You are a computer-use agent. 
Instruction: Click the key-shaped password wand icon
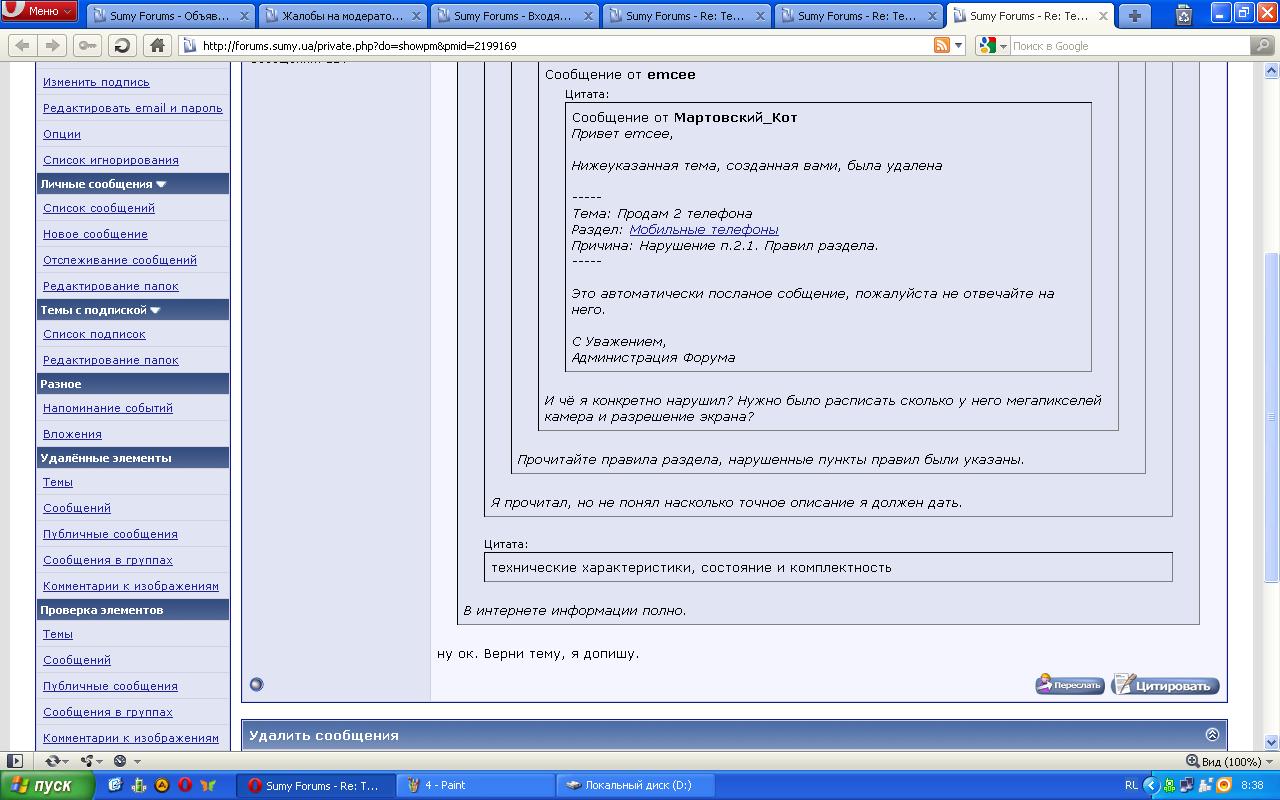87,46
